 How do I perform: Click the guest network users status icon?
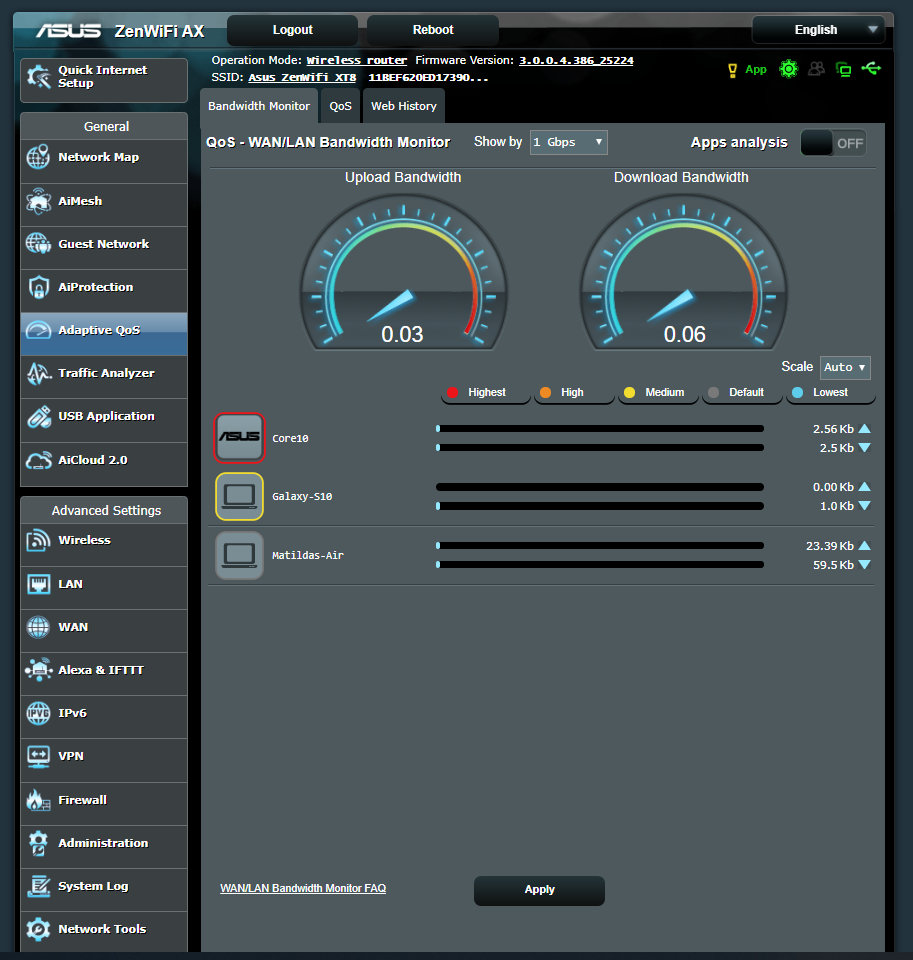coord(816,69)
